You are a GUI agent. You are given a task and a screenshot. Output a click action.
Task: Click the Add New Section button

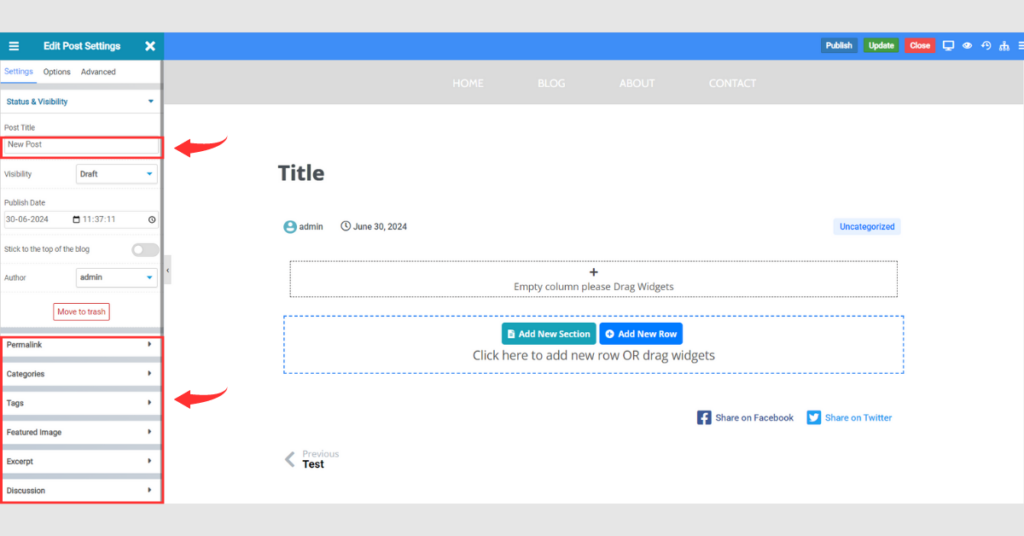[549, 334]
